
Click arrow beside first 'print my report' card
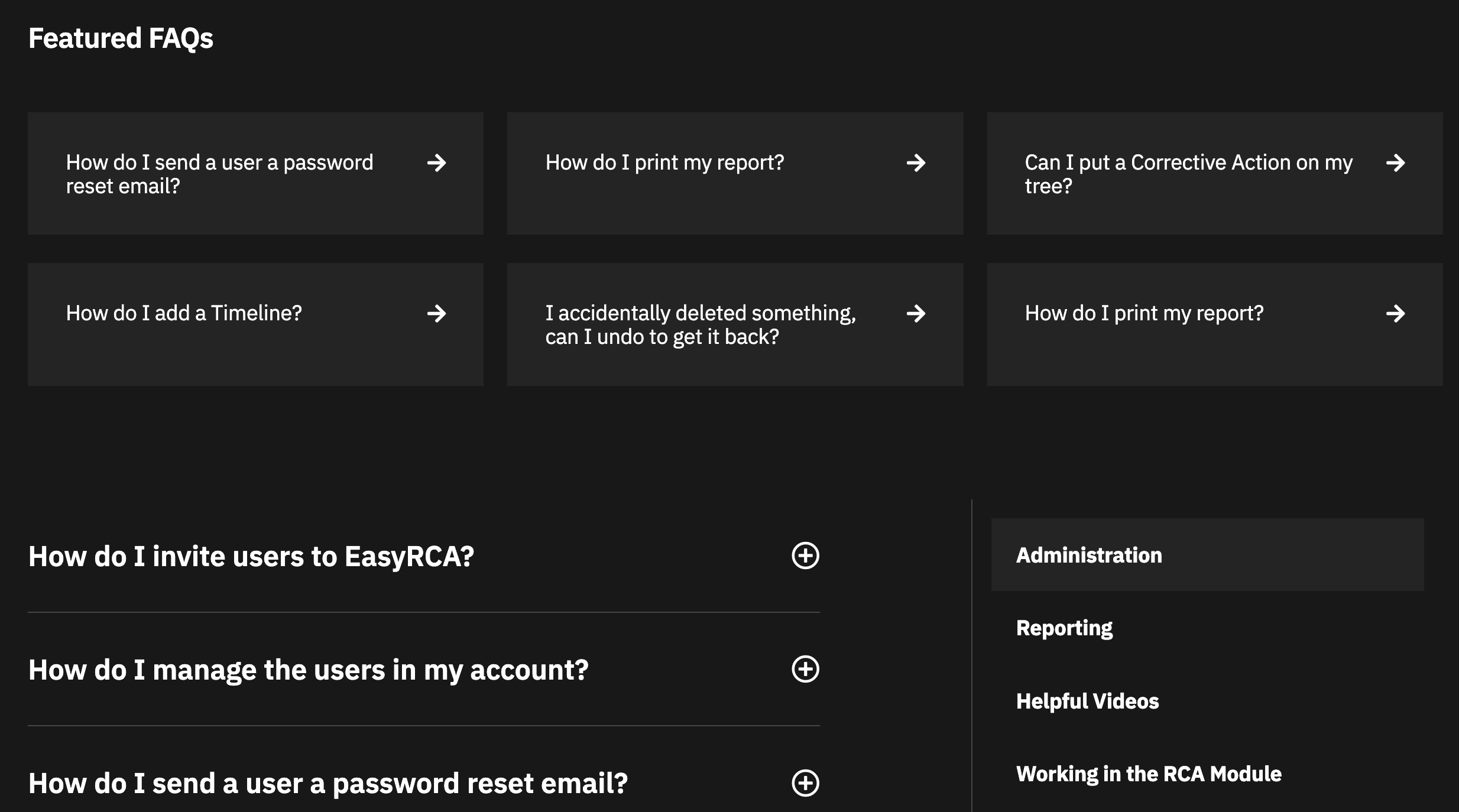coord(916,163)
